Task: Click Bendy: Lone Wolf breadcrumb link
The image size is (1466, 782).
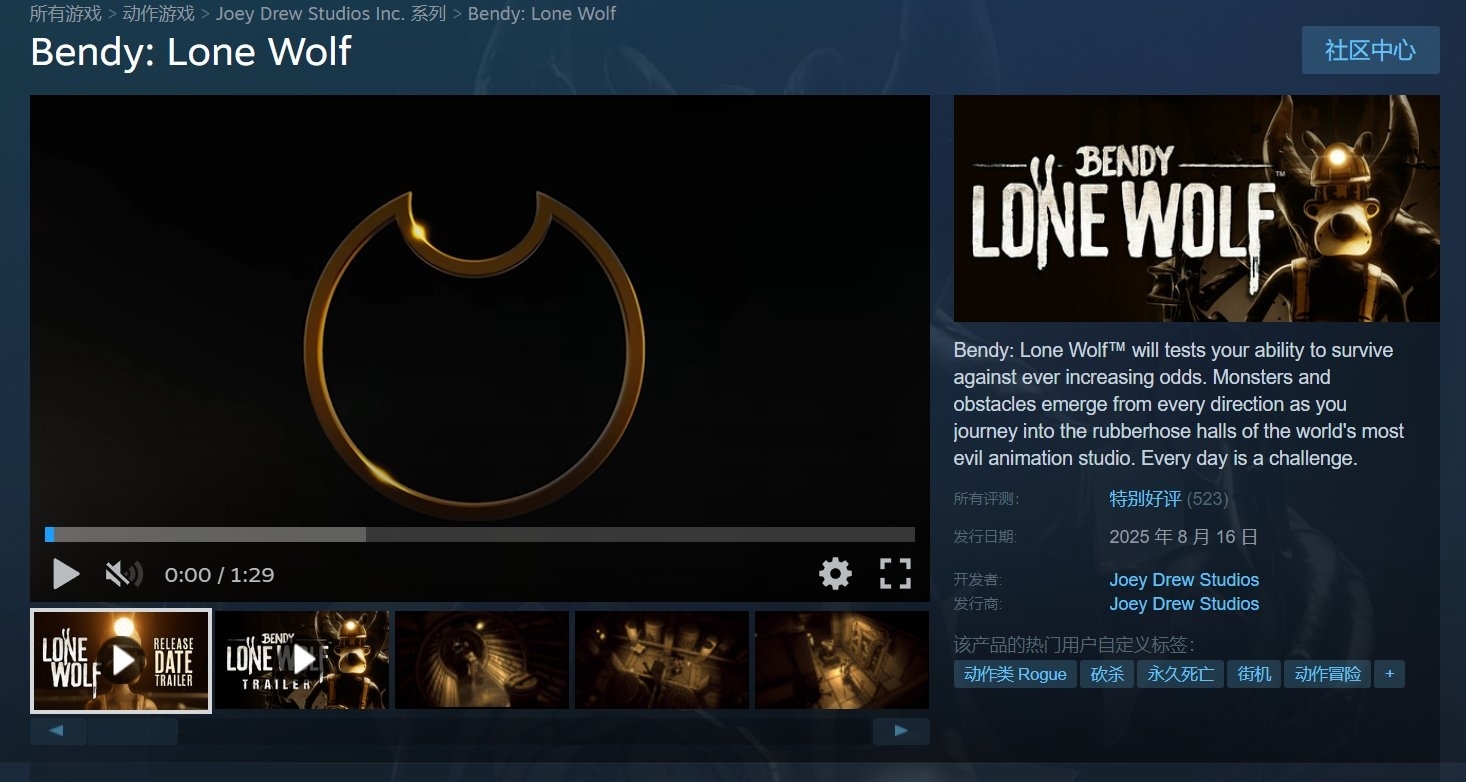Action: tap(542, 14)
